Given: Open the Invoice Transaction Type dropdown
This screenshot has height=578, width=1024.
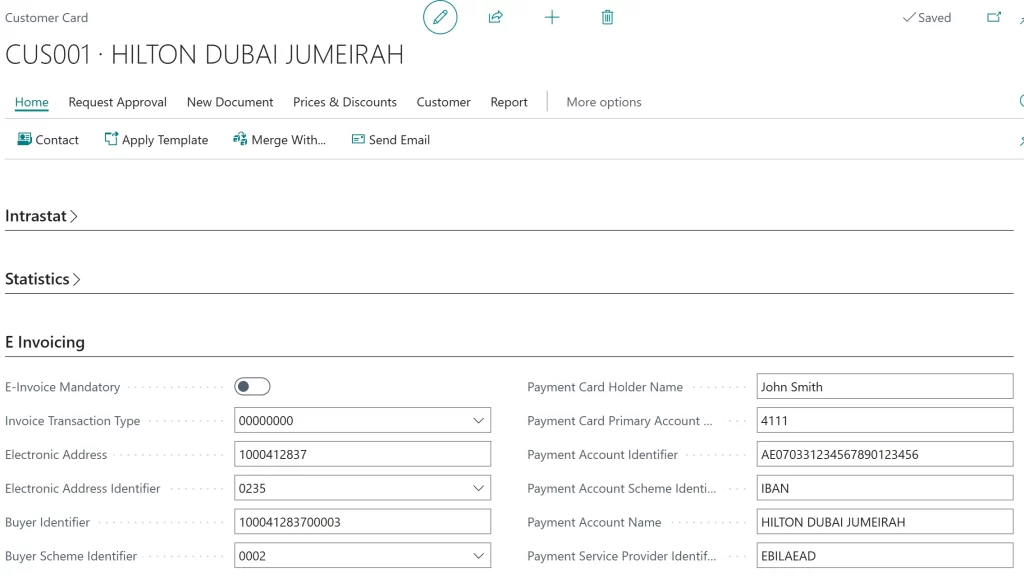Looking at the screenshot, I should pos(479,421).
